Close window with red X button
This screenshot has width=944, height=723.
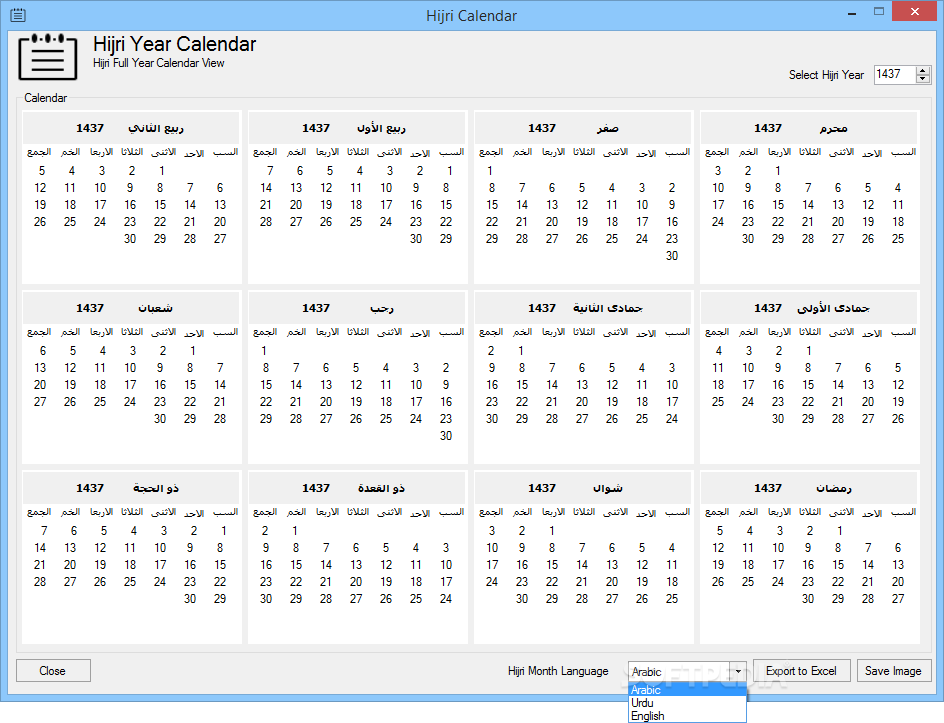(x=914, y=11)
